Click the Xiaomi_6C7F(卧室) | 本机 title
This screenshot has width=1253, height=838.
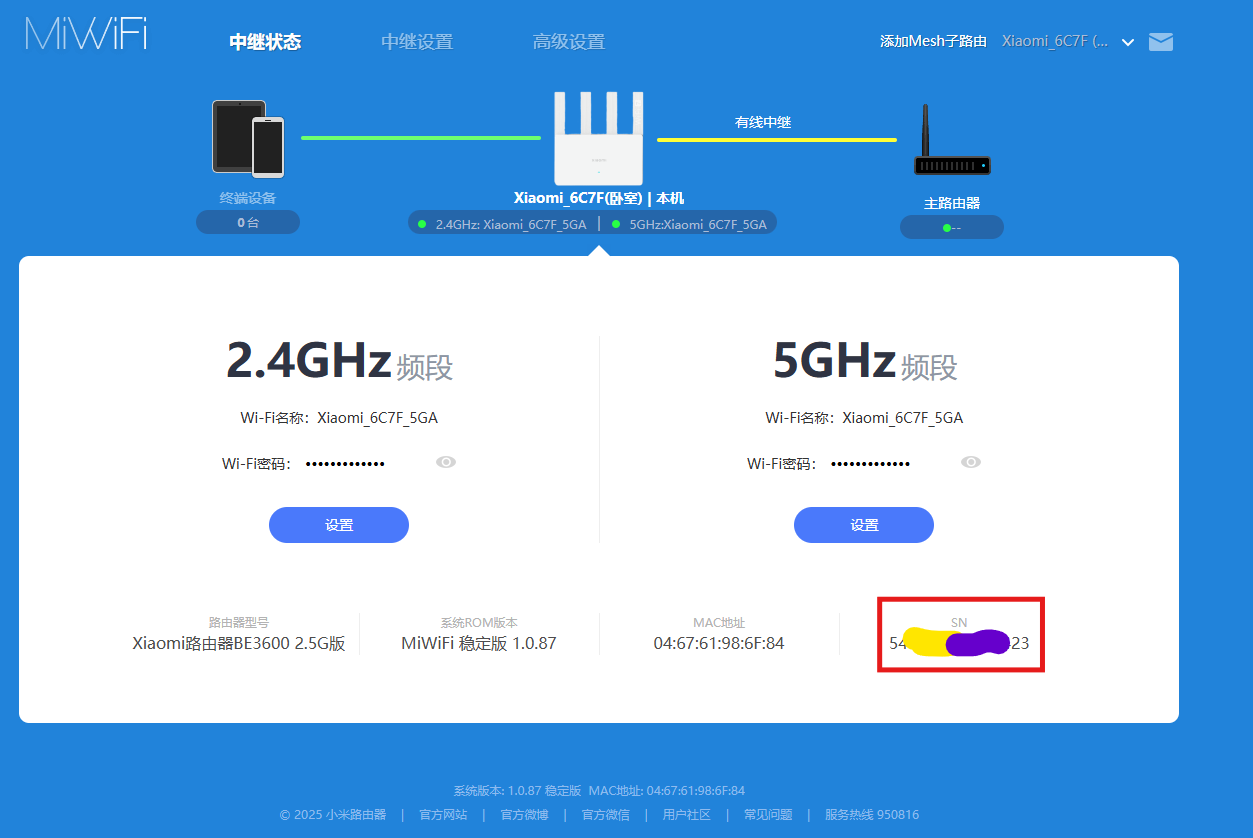click(599, 198)
